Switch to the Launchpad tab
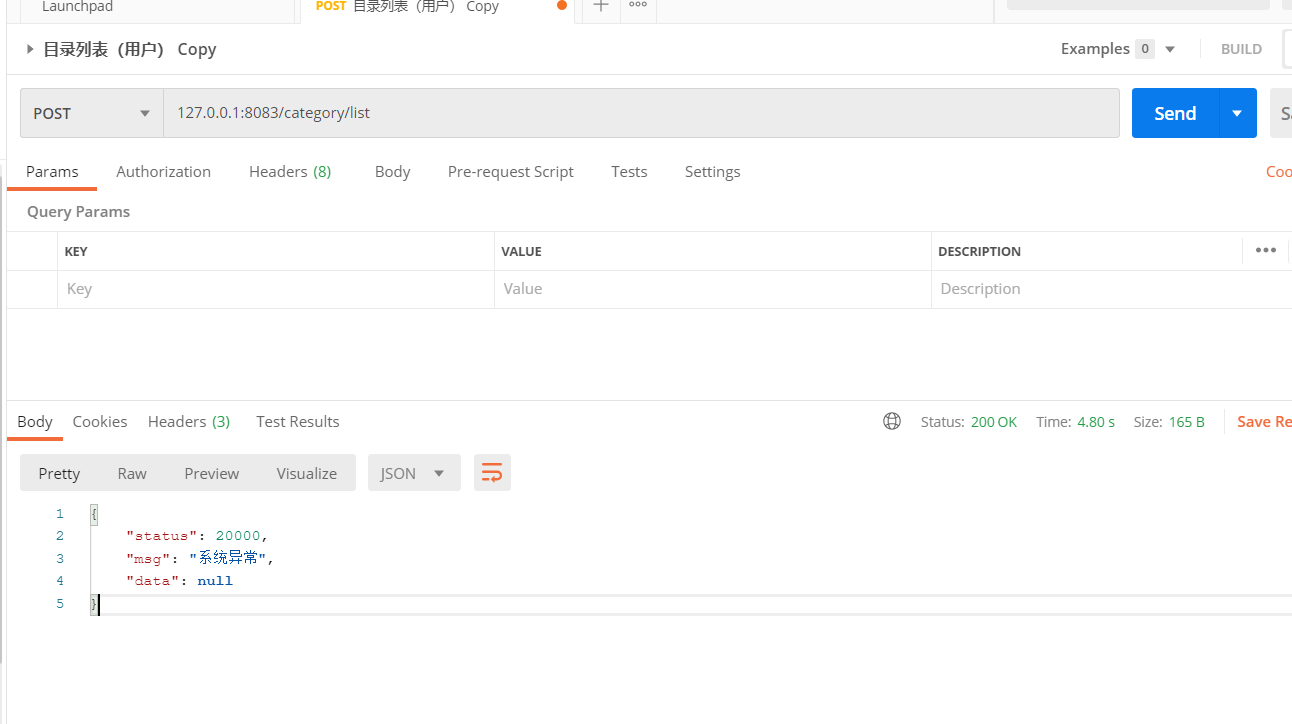Screen dimensions: 1292x724 (77, 7)
